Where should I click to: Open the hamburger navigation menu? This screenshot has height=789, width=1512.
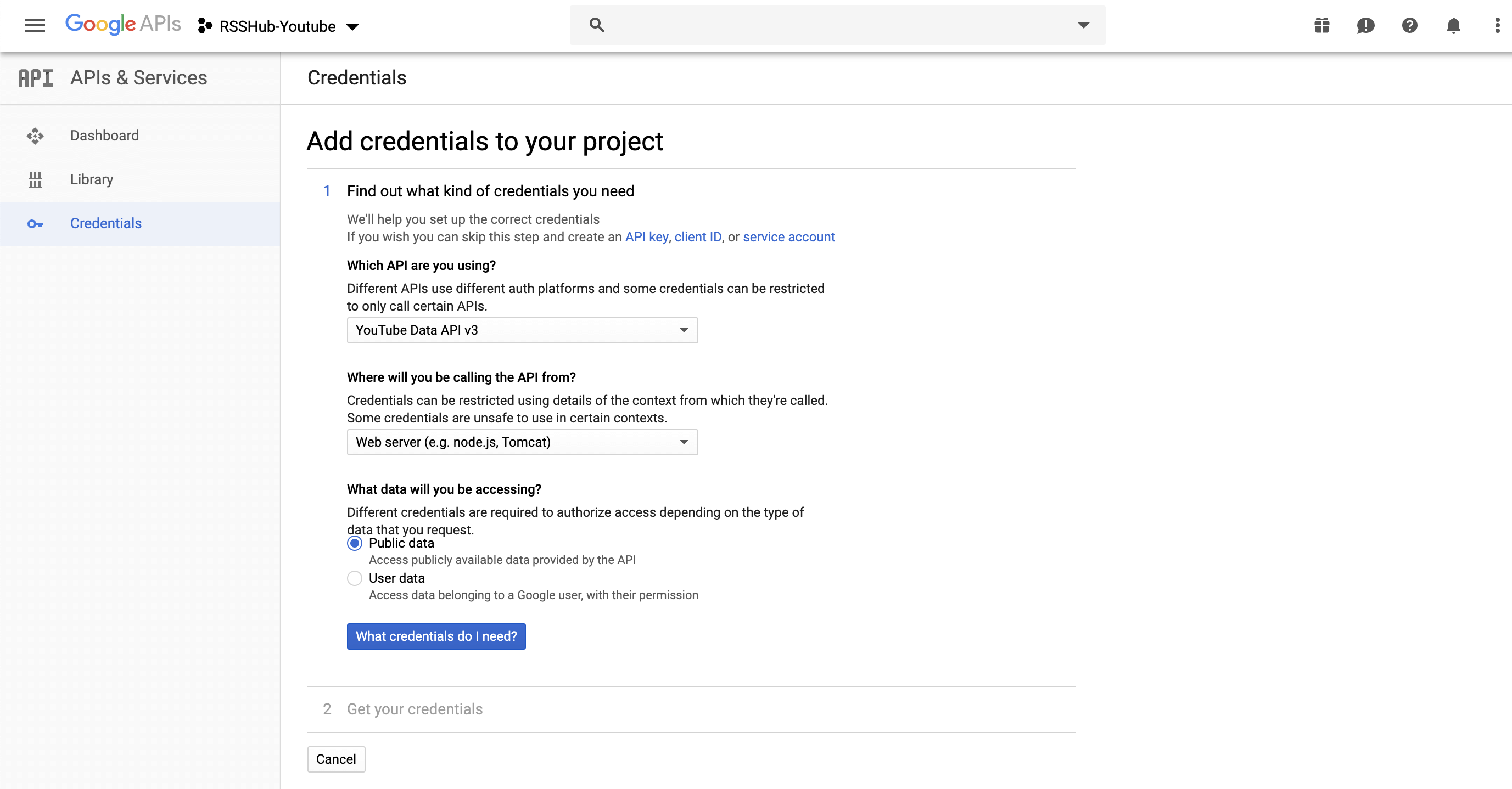(35, 25)
